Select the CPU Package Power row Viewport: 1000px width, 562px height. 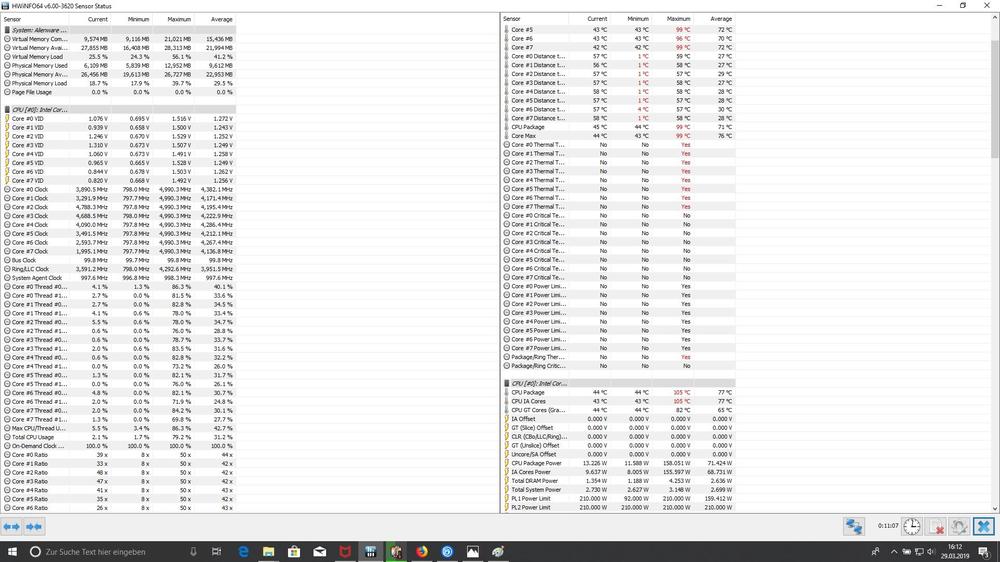click(x=539, y=463)
